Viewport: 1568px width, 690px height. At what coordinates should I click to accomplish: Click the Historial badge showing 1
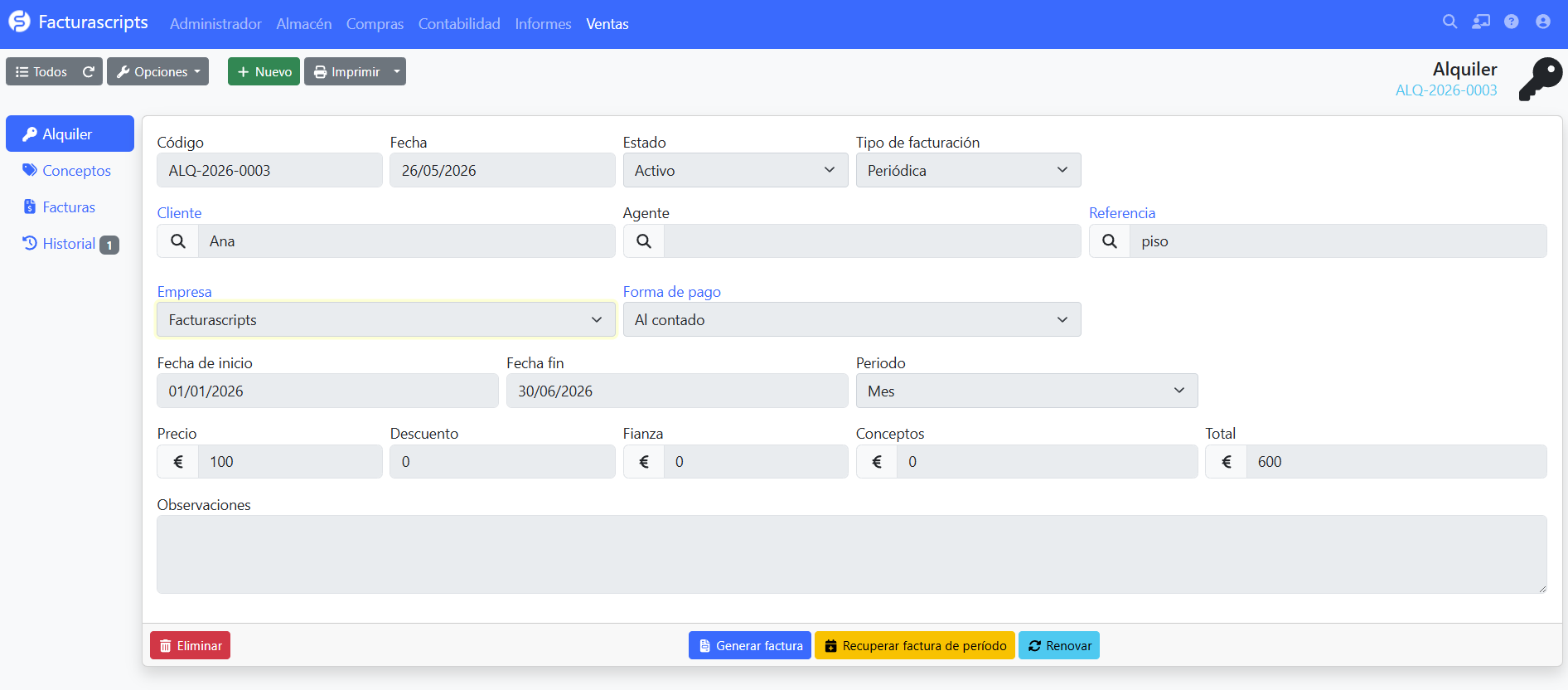109,245
